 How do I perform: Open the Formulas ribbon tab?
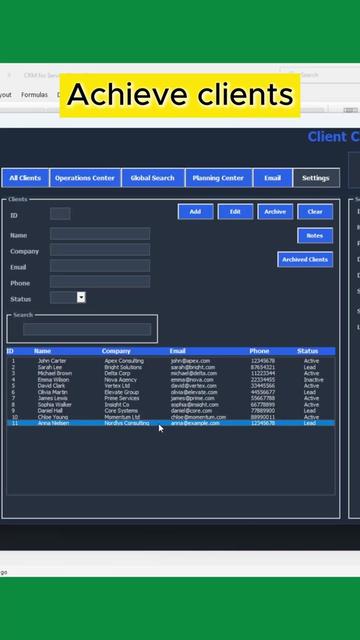pos(34,95)
